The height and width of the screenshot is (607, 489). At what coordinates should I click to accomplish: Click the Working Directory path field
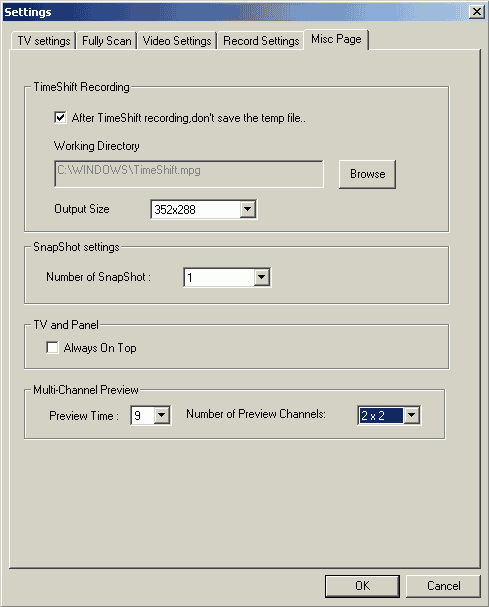(x=189, y=174)
